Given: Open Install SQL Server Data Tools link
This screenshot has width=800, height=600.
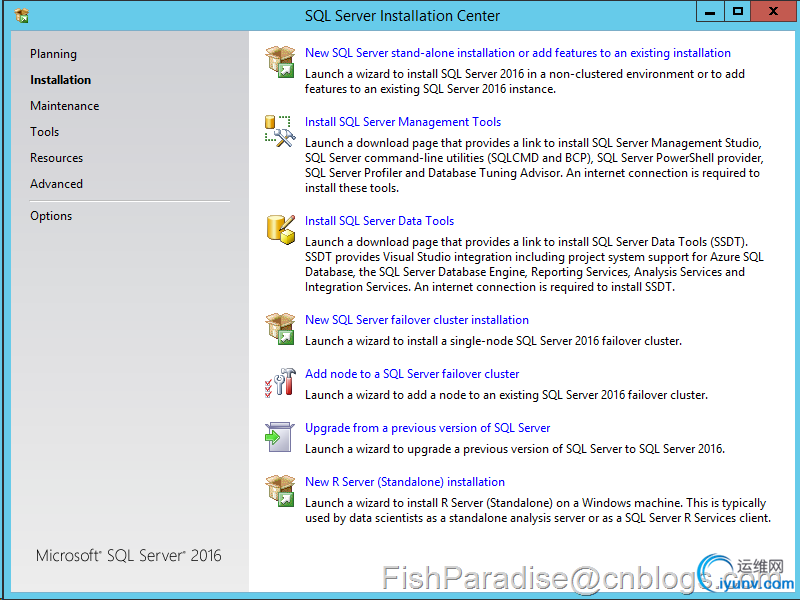Looking at the screenshot, I should pyautogui.click(x=380, y=221).
